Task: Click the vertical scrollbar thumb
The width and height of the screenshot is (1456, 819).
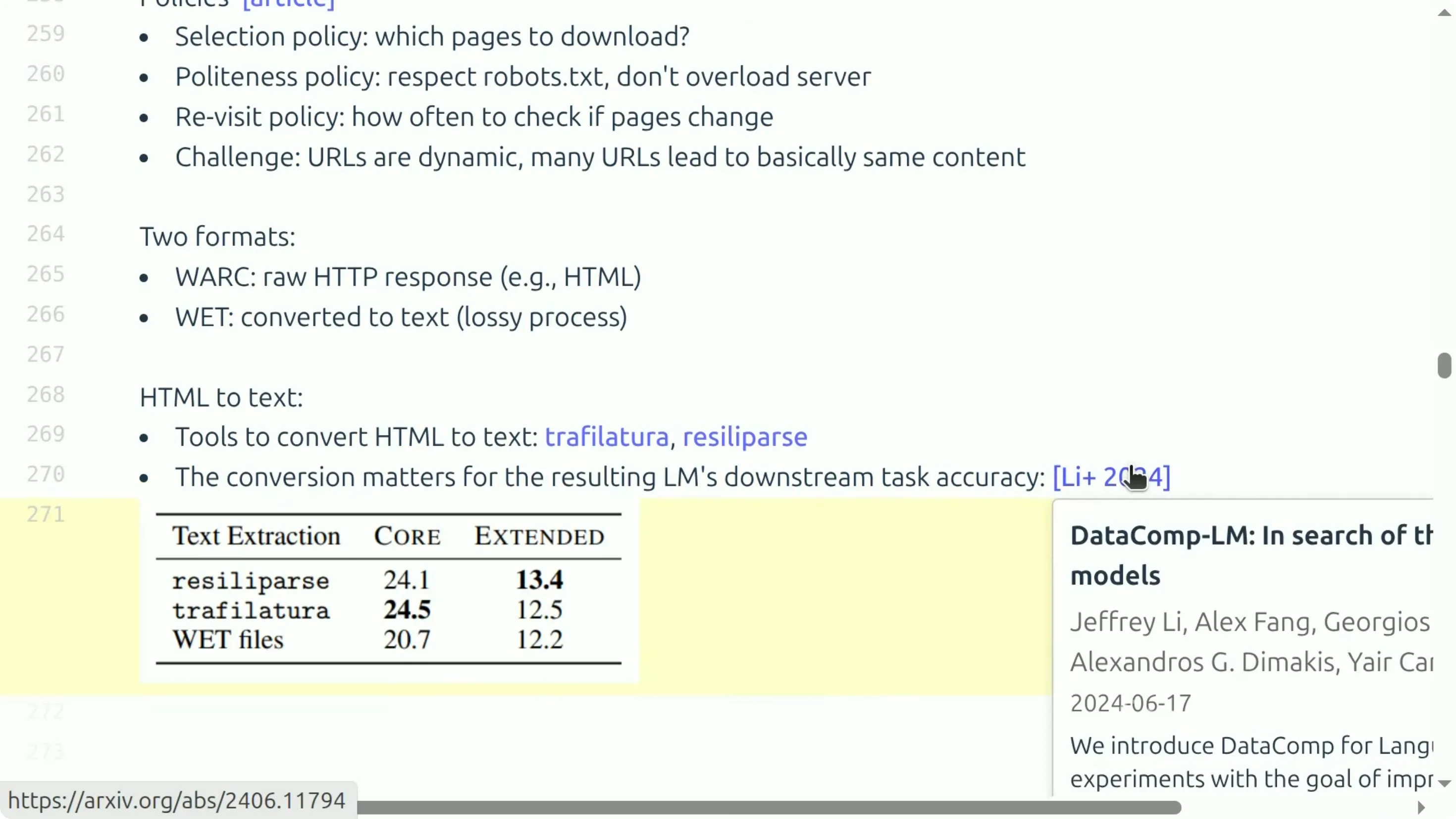Action: (x=1444, y=365)
